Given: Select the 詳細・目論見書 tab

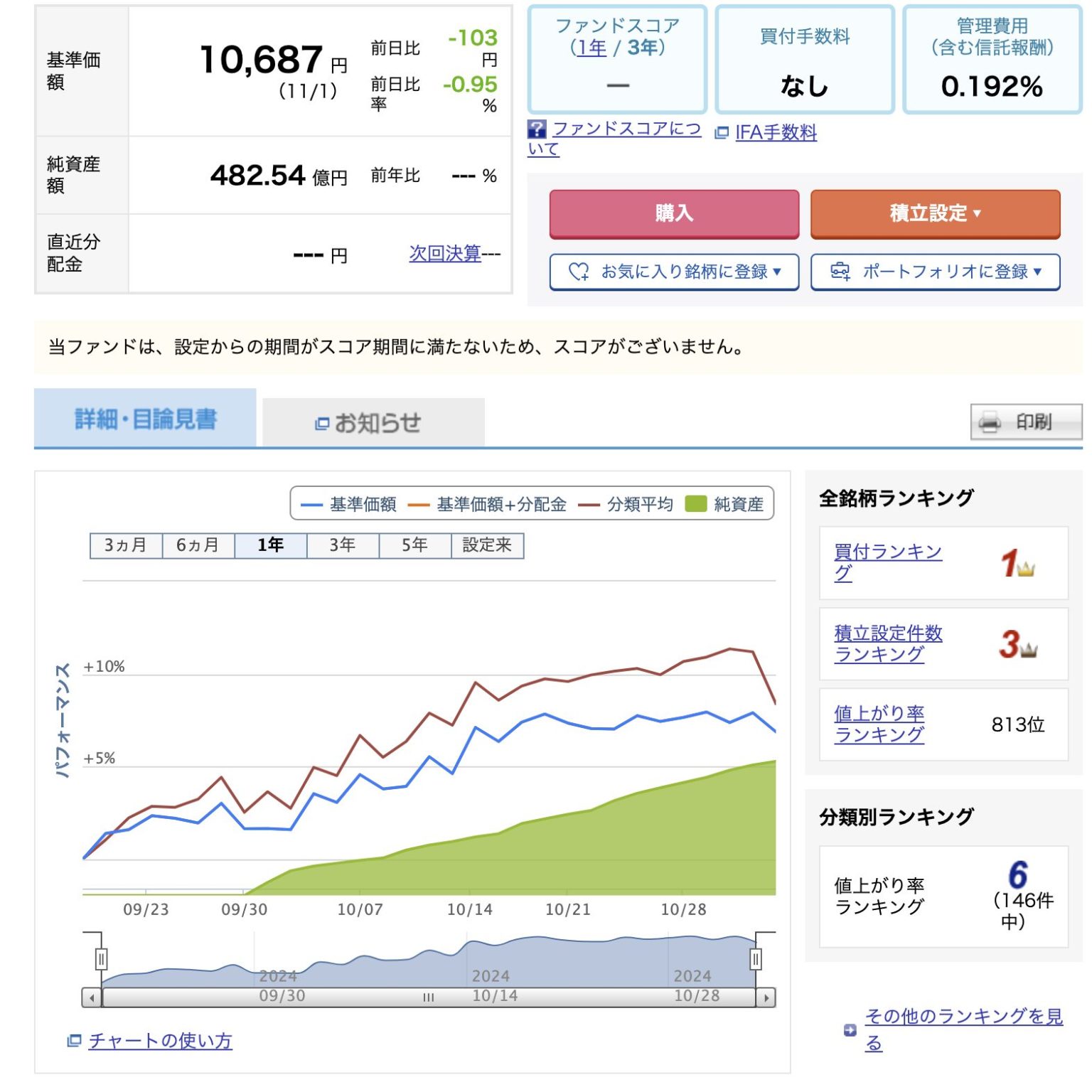Looking at the screenshot, I should coord(144,419).
